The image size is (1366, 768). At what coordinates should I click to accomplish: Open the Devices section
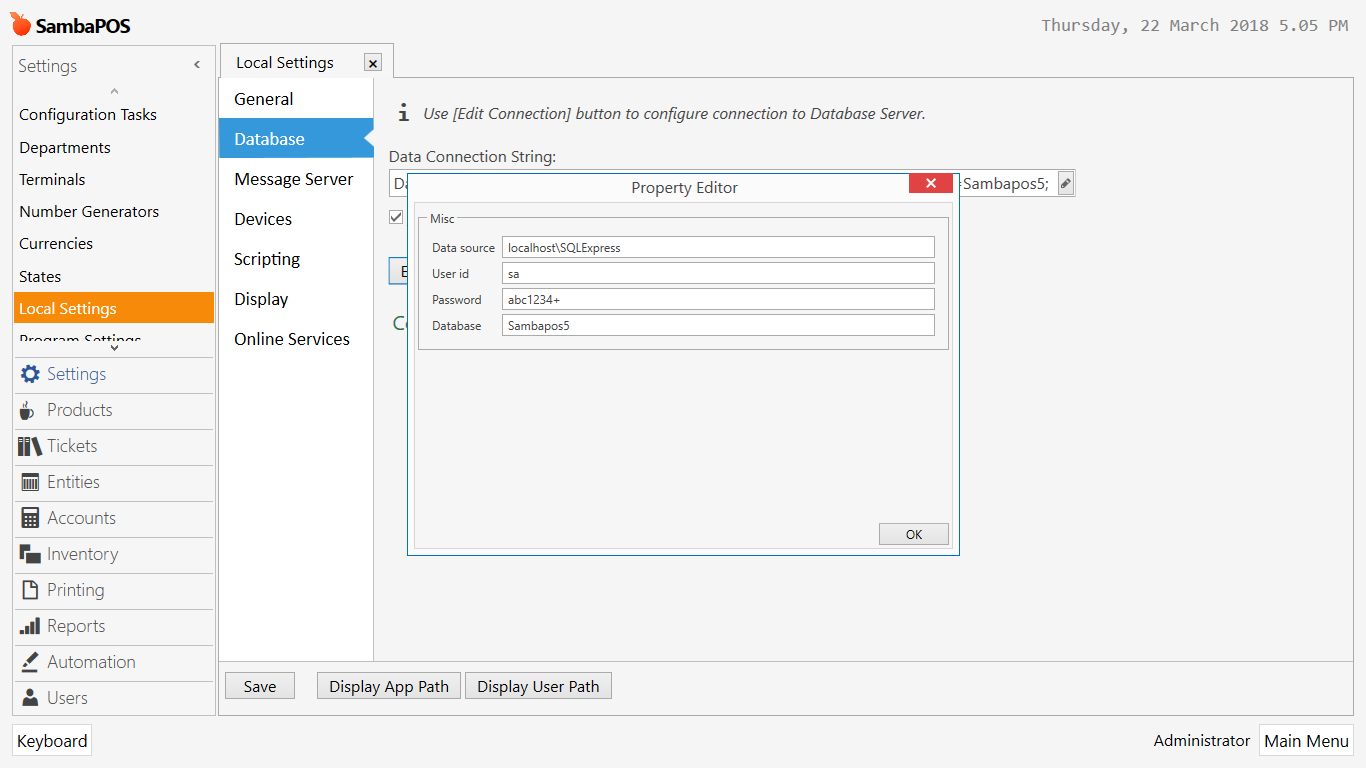point(296,219)
